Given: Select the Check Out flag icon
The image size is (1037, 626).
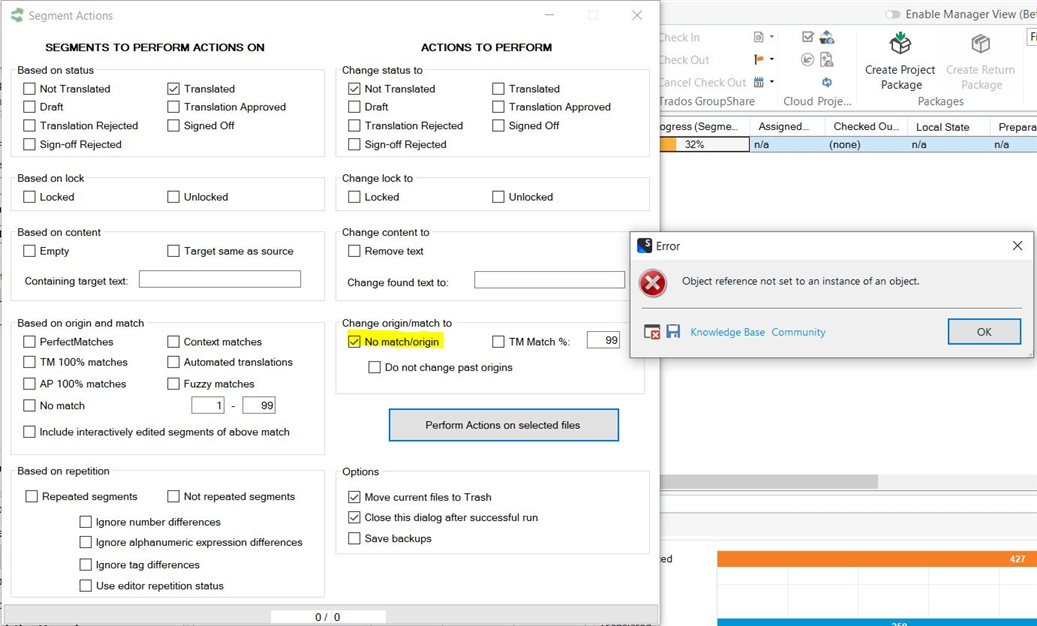Looking at the screenshot, I should click(x=758, y=60).
